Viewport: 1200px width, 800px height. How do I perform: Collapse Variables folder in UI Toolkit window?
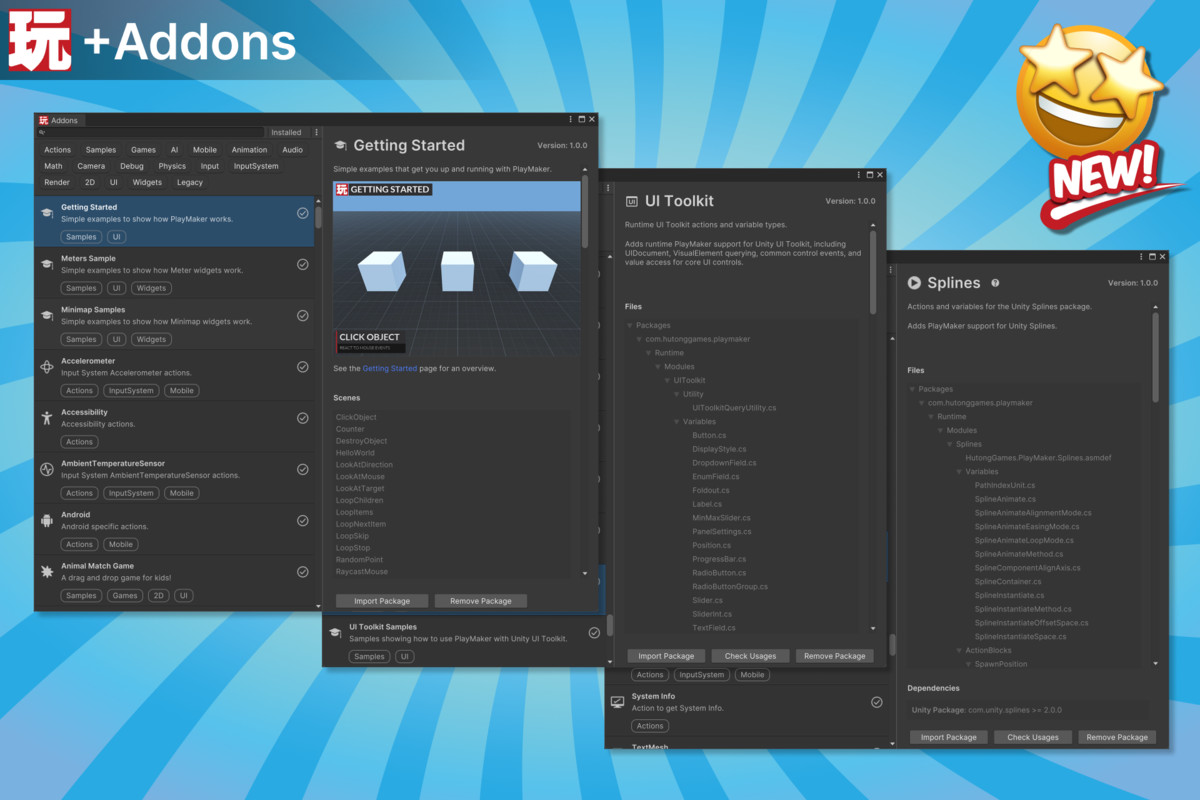coord(677,422)
